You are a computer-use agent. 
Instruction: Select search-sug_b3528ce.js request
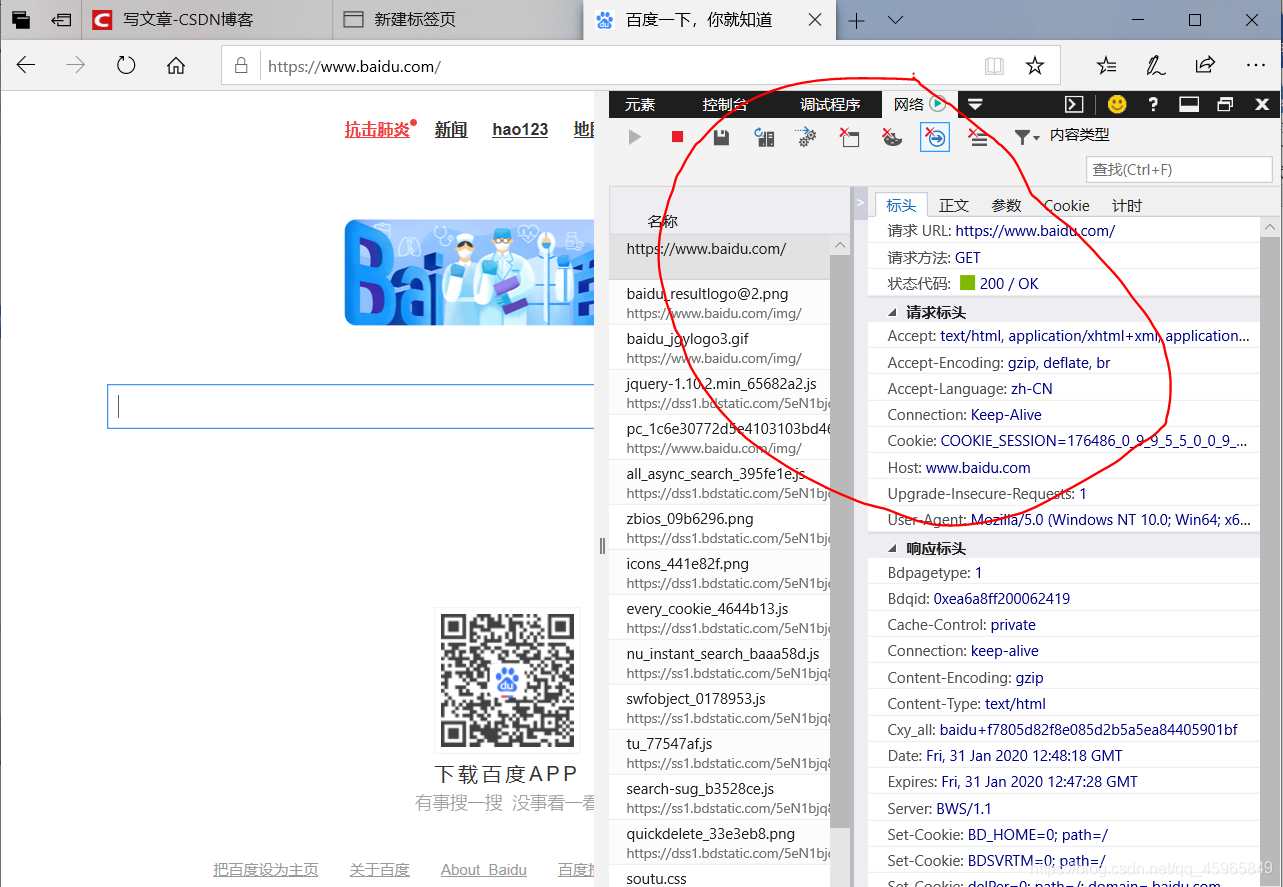click(720, 797)
